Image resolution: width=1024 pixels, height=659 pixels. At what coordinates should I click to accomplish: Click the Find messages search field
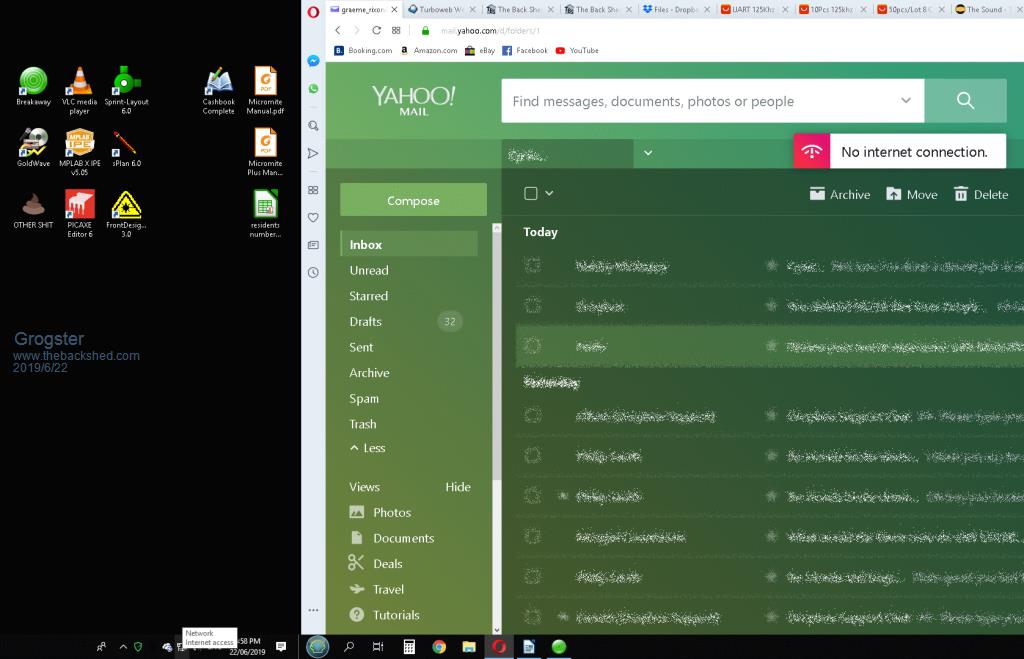pyautogui.click(x=700, y=101)
